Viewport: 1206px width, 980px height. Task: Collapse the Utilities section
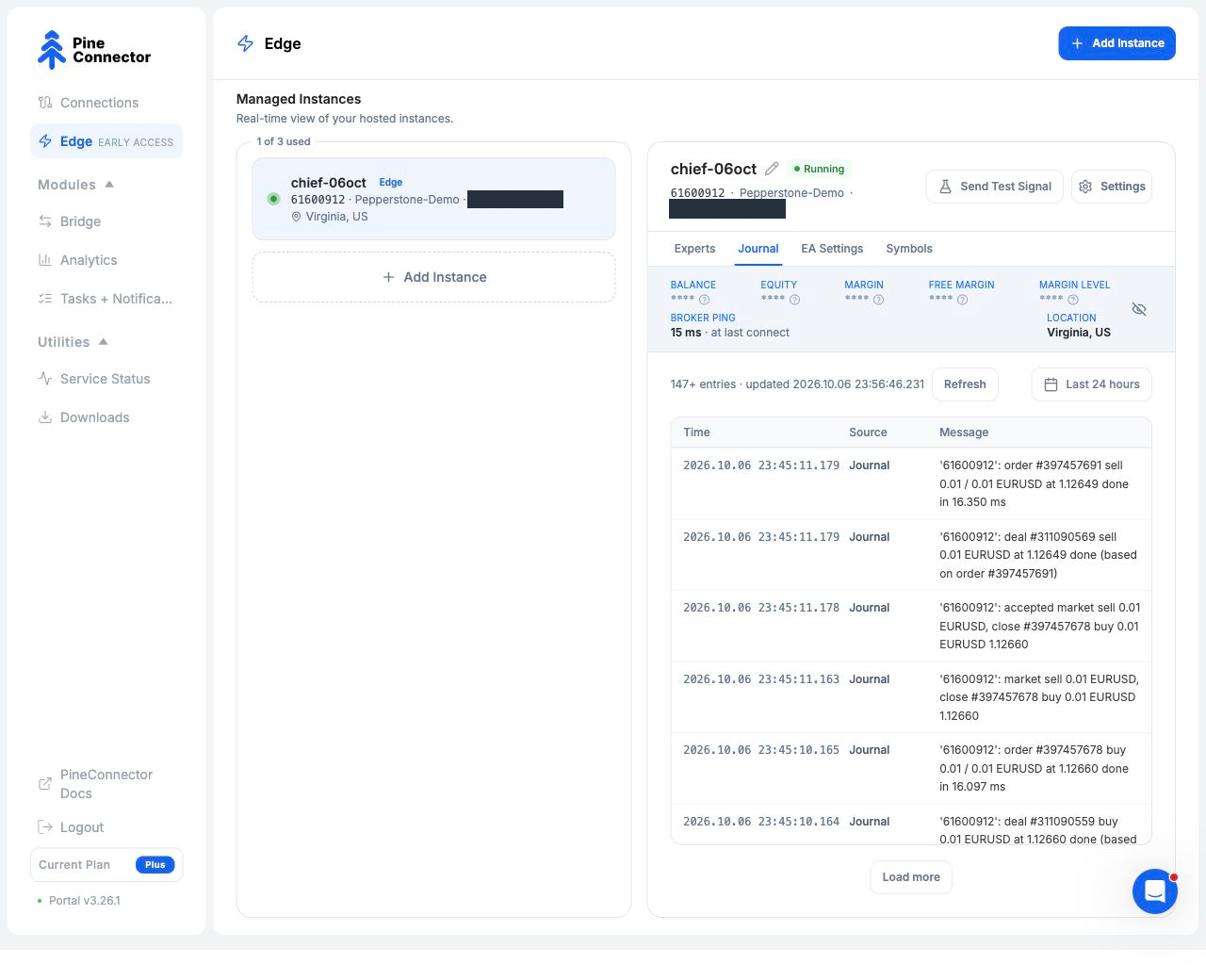click(73, 342)
